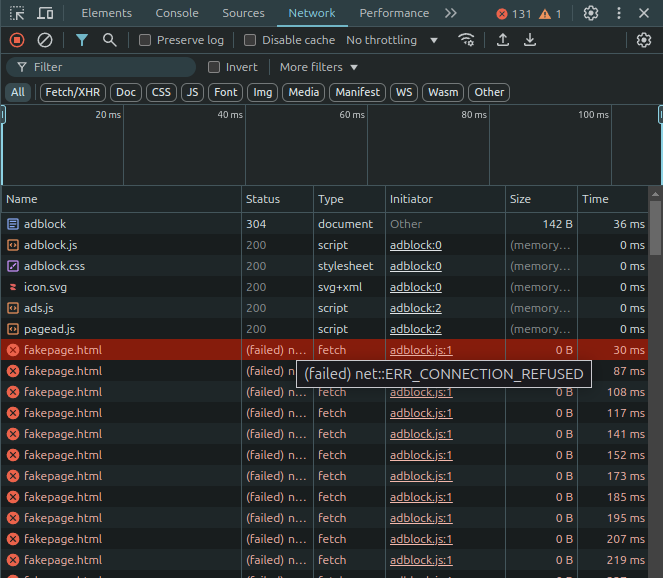The height and width of the screenshot is (578, 663).
Task: Export HAR with the download icon
Action: (529, 40)
